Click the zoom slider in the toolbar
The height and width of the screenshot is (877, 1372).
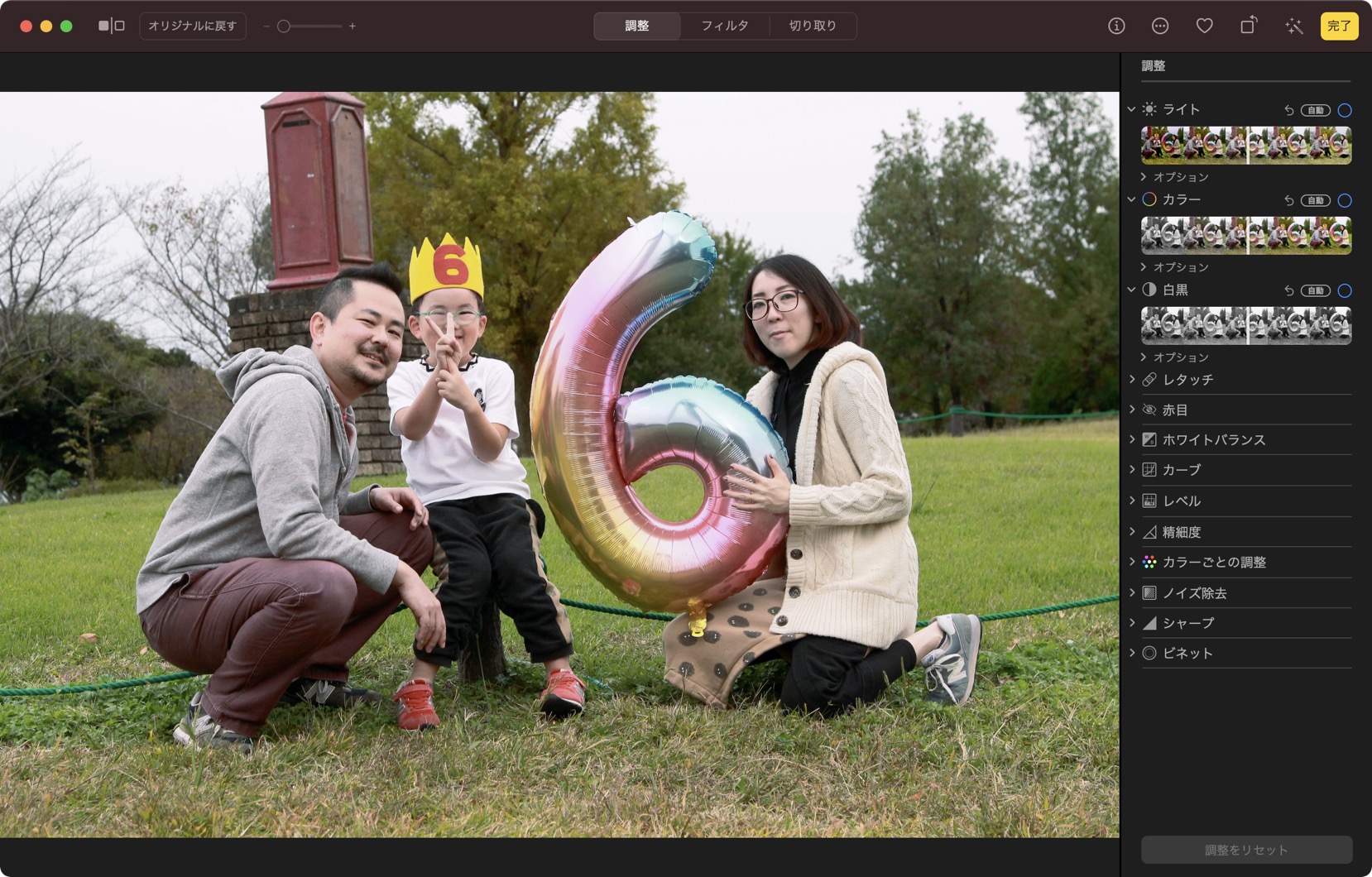click(x=309, y=26)
